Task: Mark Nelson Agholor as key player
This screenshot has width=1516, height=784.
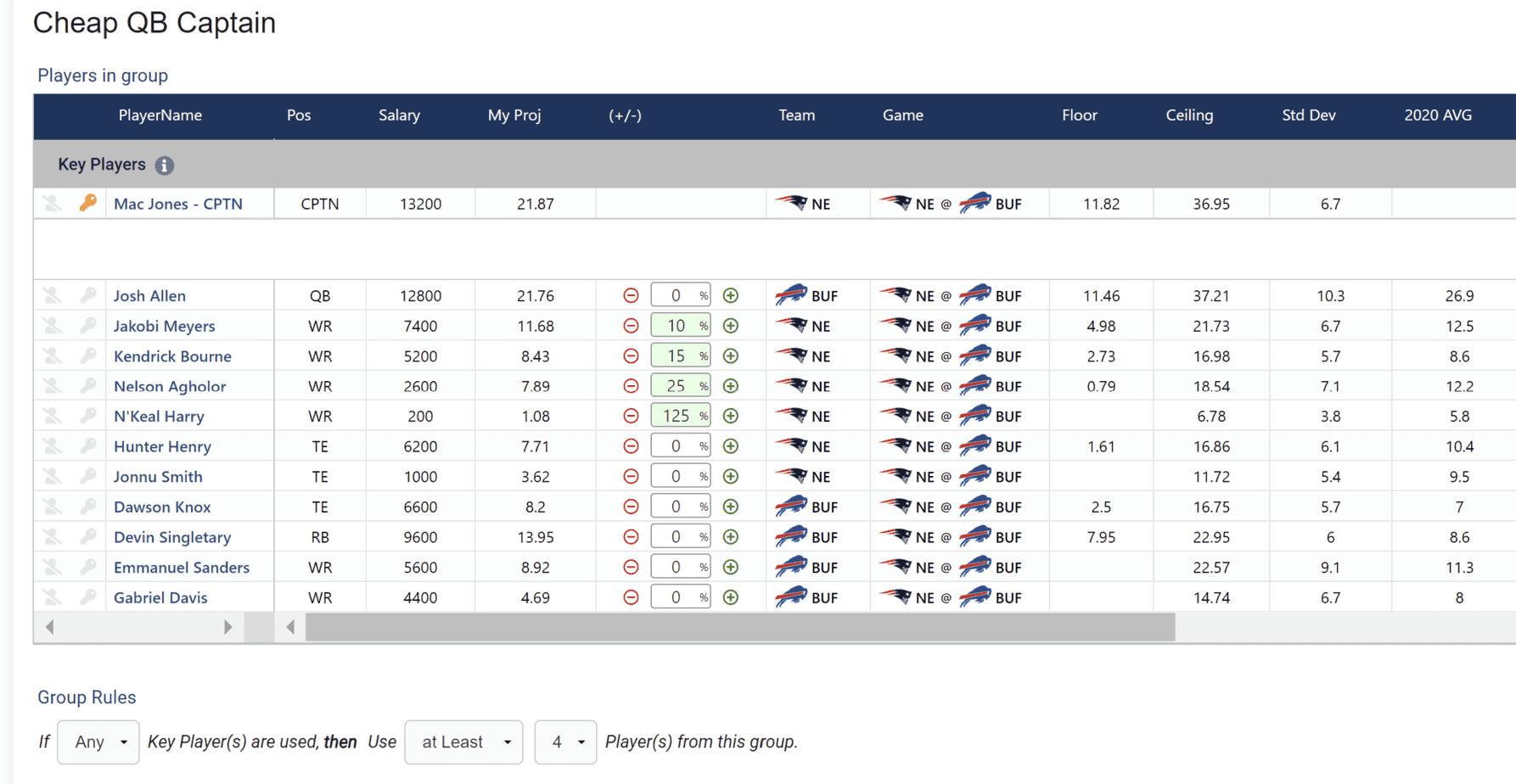Action: (x=88, y=386)
